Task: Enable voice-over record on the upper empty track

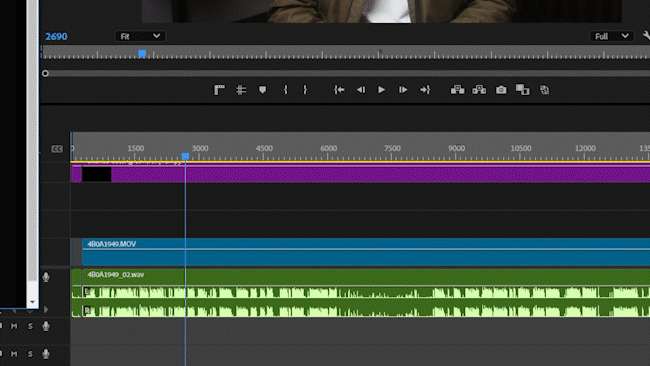Action: [46, 326]
